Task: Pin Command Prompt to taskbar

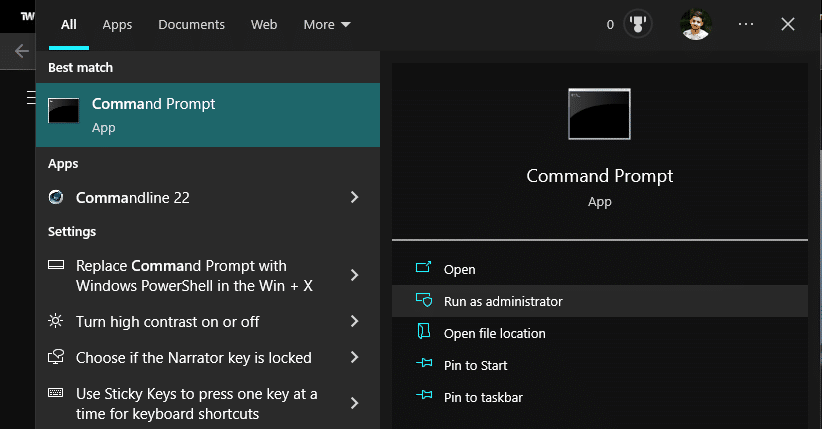Action: [600, 397]
